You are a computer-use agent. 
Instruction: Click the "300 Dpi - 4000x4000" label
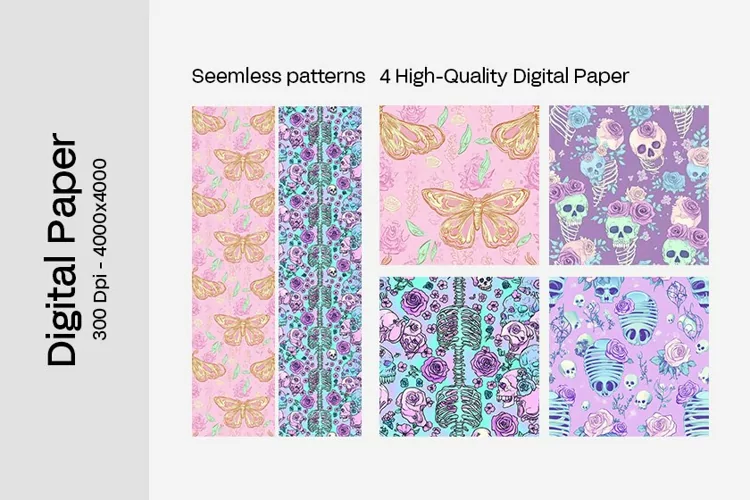pos(99,249)
